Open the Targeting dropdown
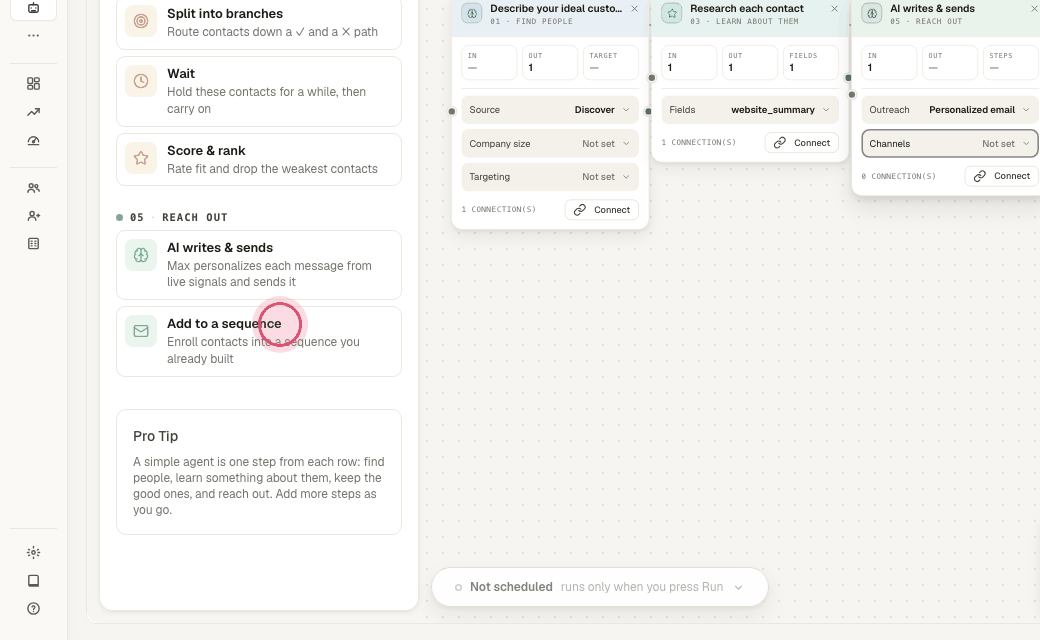Screen dimensions: 1040x640 click(550, 177)
